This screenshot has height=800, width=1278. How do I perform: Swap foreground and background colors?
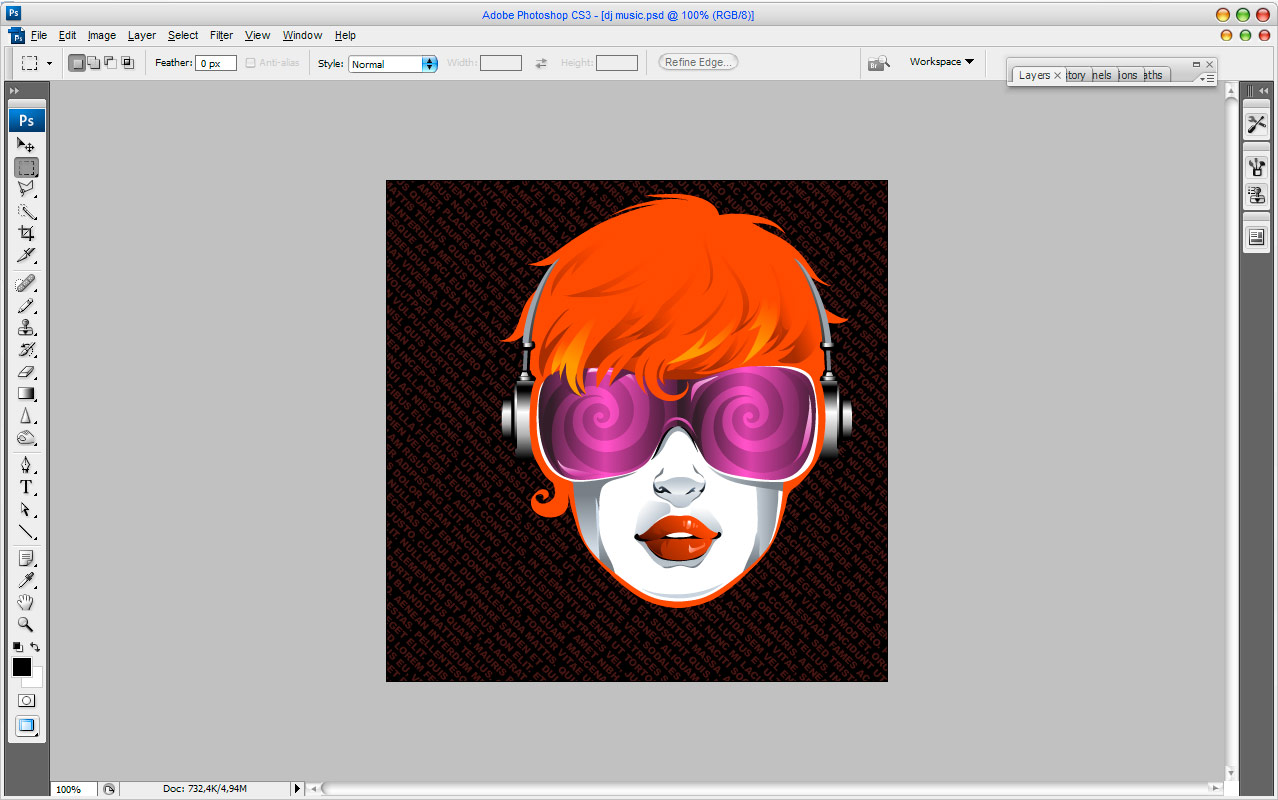[x=35, y=648]
